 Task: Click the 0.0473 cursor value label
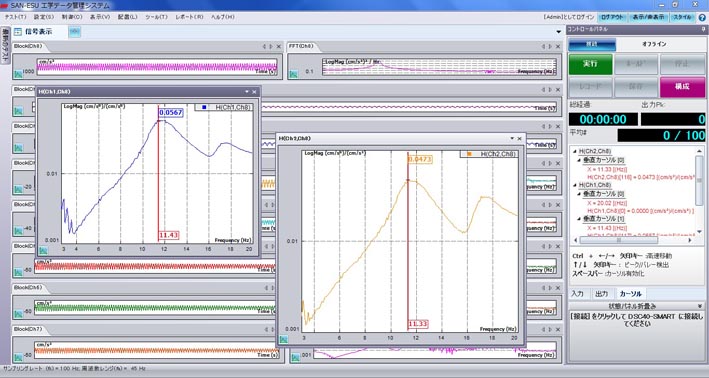(x=420, y=159)
